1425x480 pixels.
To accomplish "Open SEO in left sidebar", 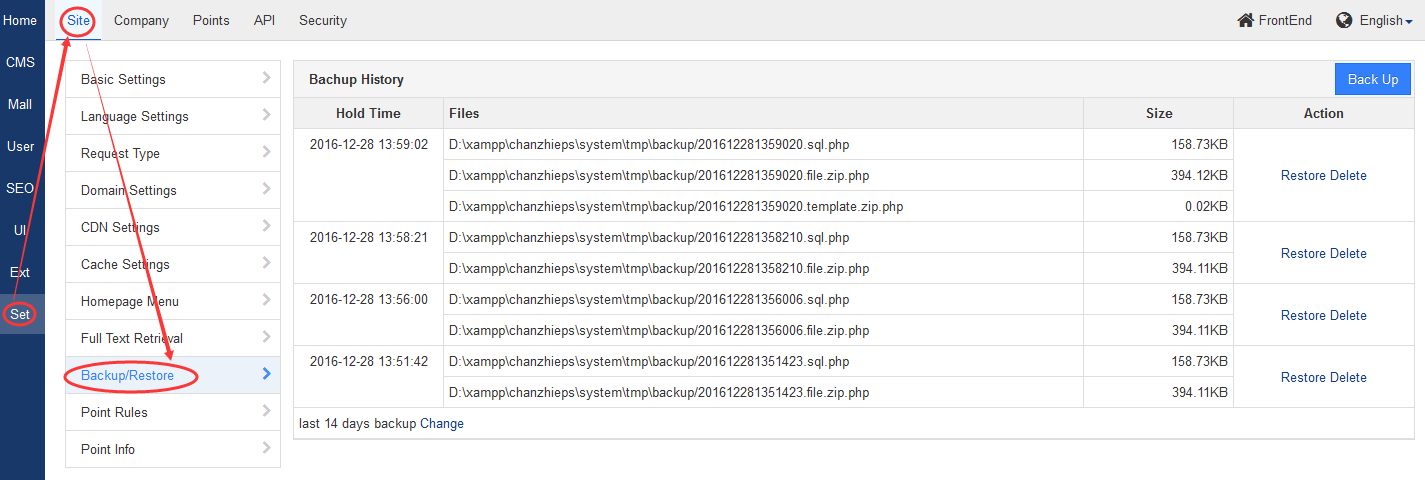I will (20, 188).
